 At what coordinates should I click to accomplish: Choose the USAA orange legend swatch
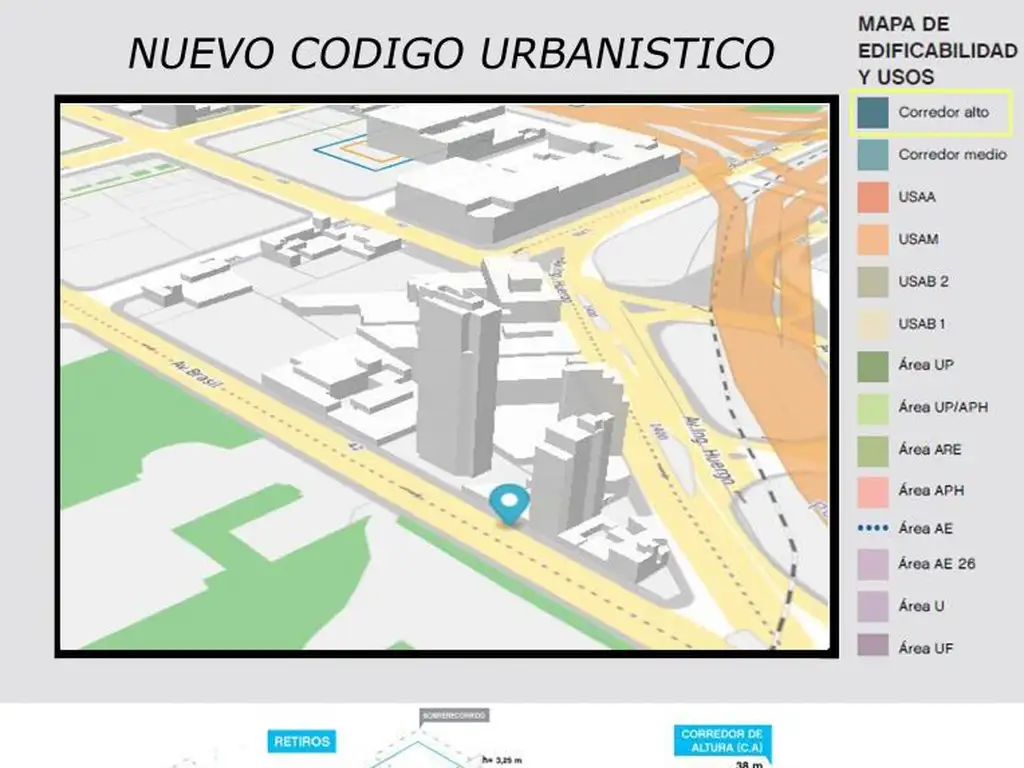point(872,197)
